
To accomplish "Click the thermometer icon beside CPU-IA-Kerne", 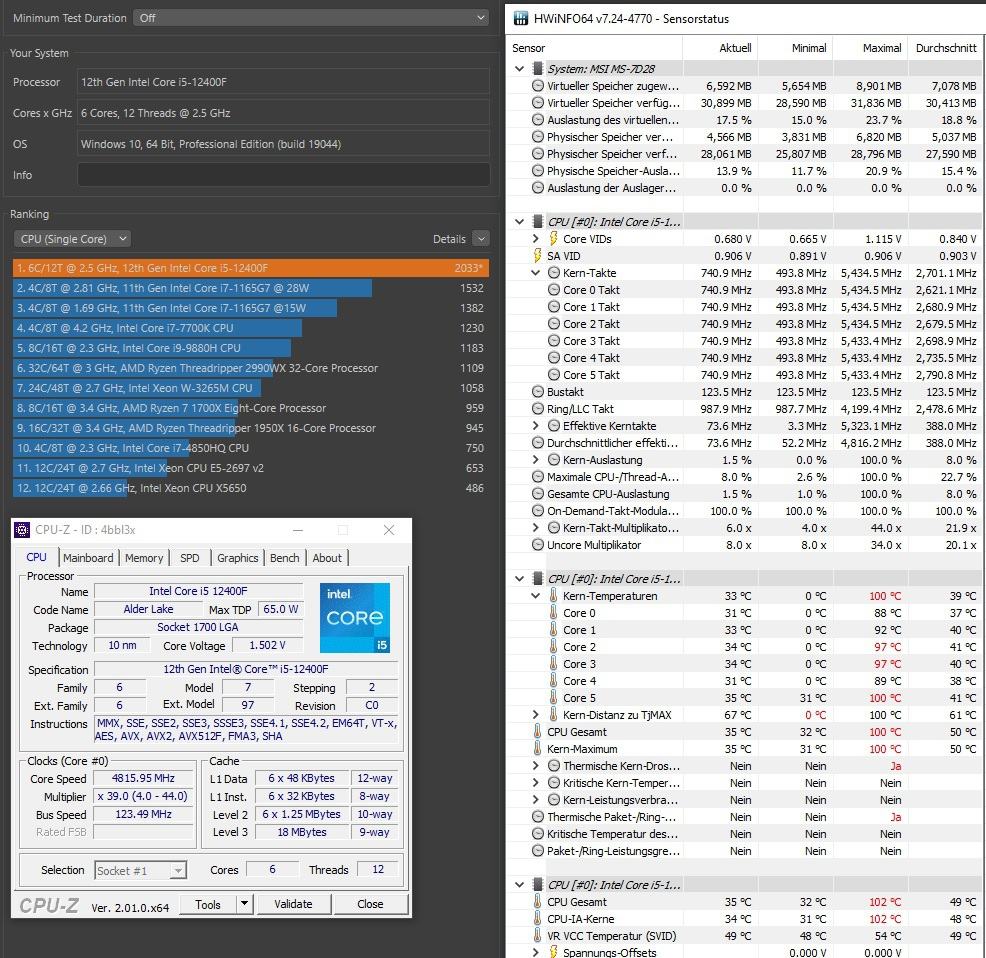I will coord(538,918).
